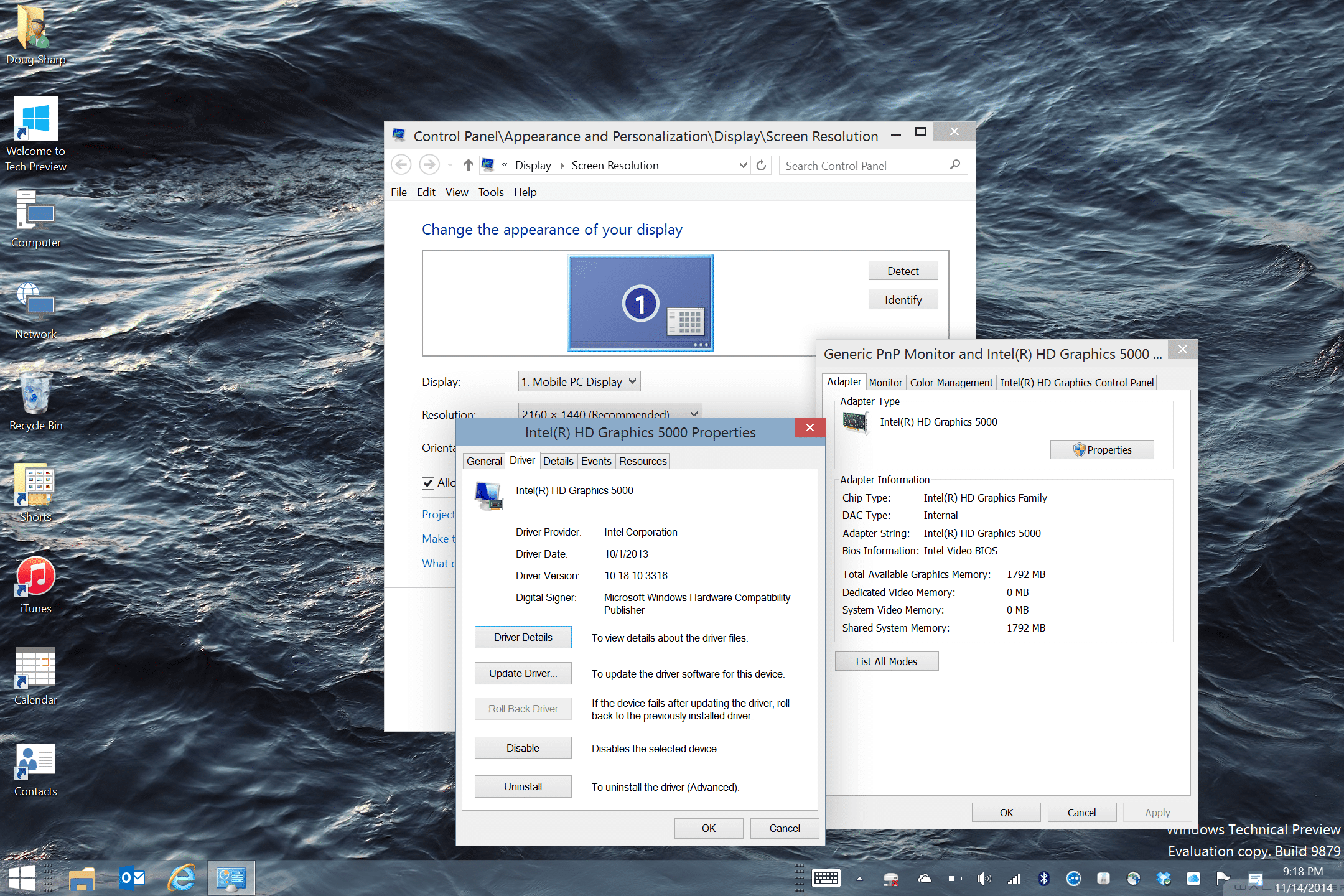1344x896 pixels.
Task: Select the Shorts desktop shortcut
Action: pos(35,492)
